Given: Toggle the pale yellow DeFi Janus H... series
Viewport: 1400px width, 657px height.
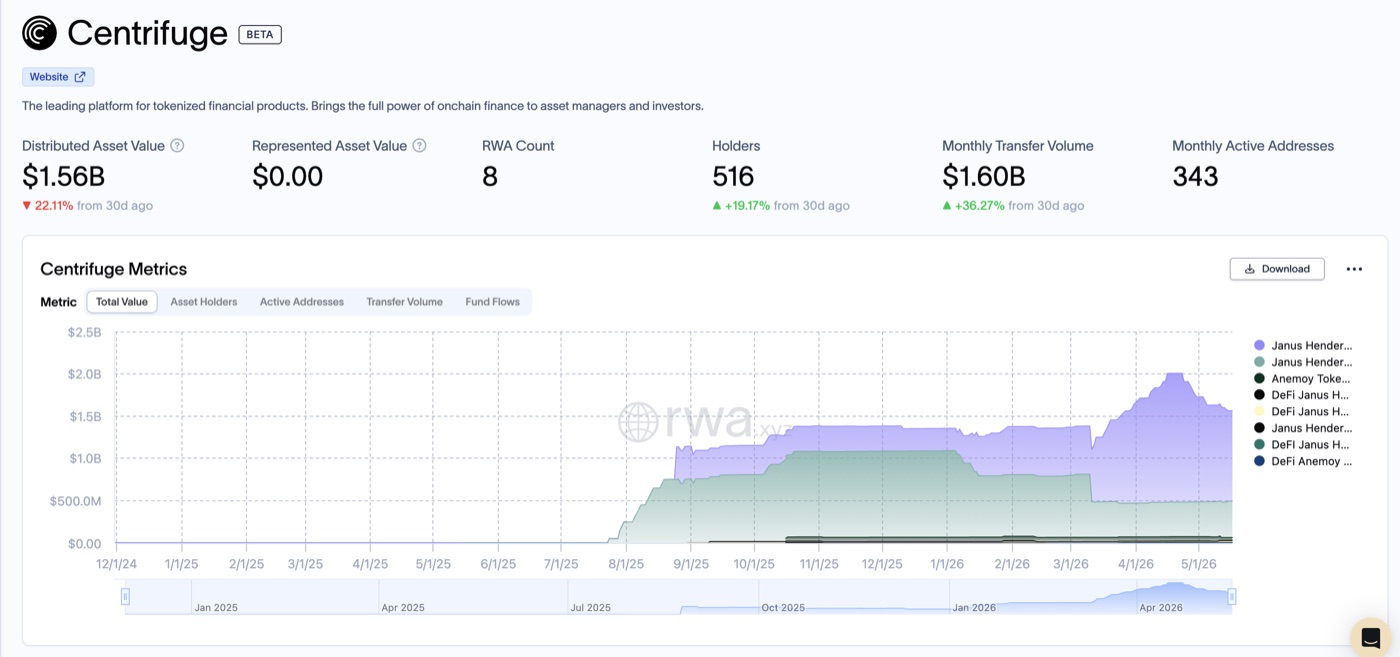Looking at the screenshot, I should 1303,411.
